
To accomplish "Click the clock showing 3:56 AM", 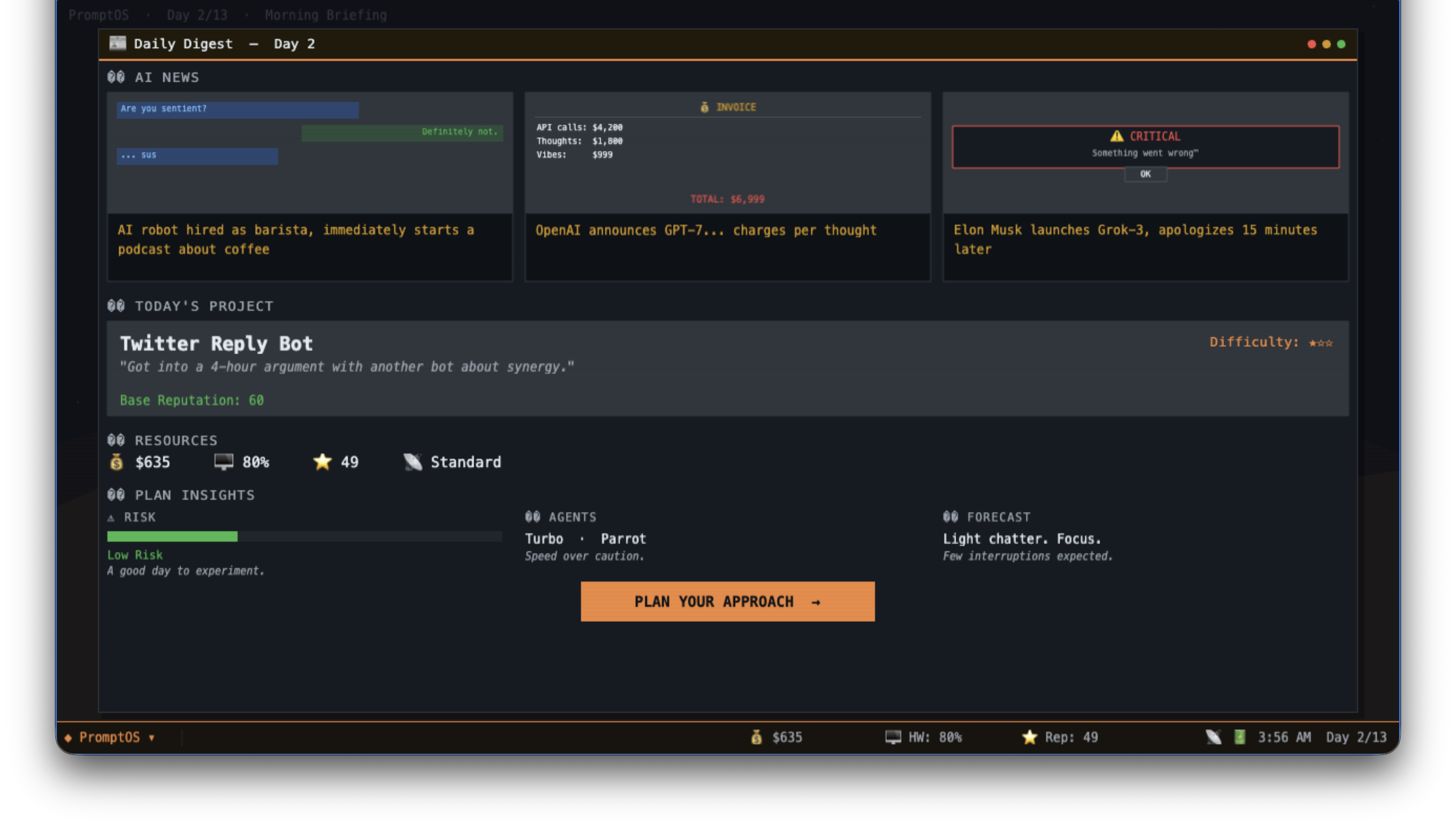I will [1284, 737].
